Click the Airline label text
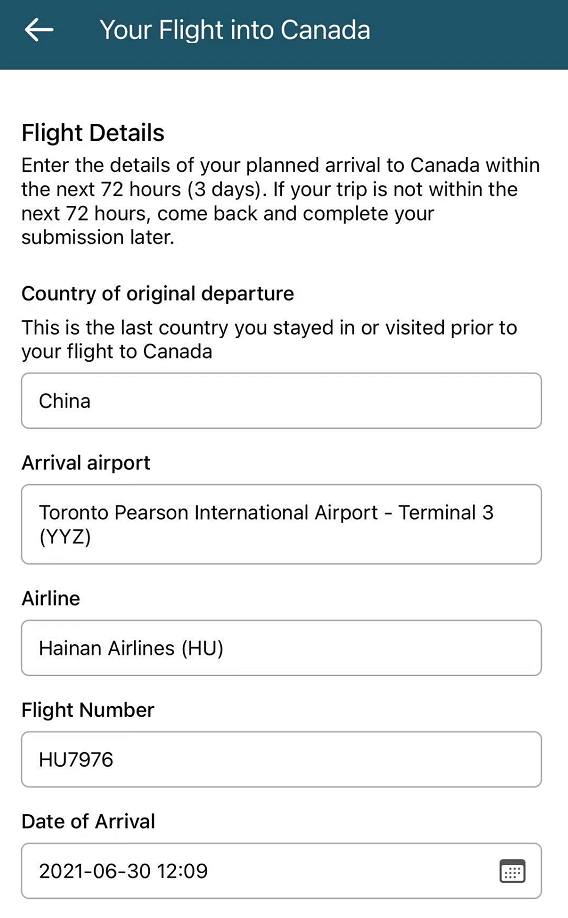Viewport: 568px width, 918px height. 51,598
